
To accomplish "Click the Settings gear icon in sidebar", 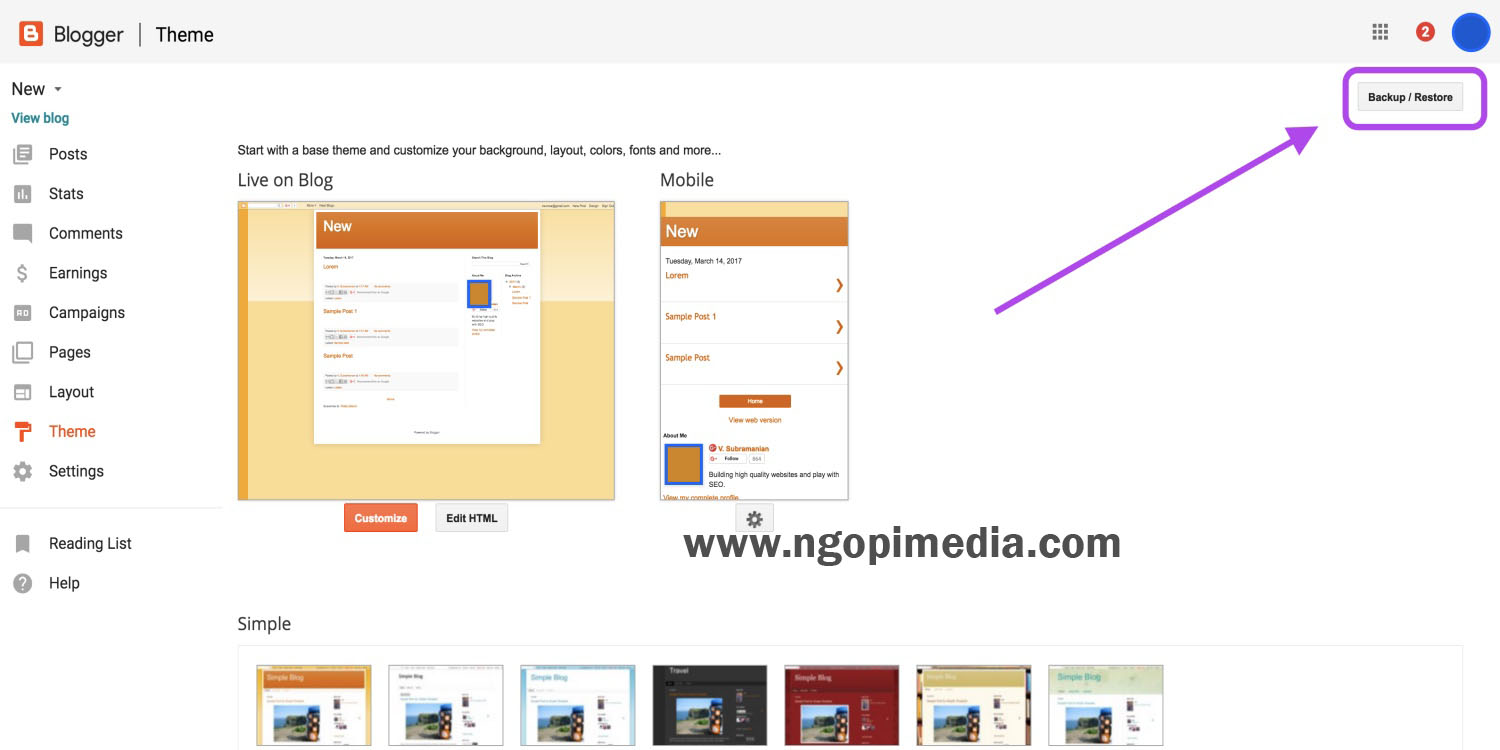I will pos(22,471).
